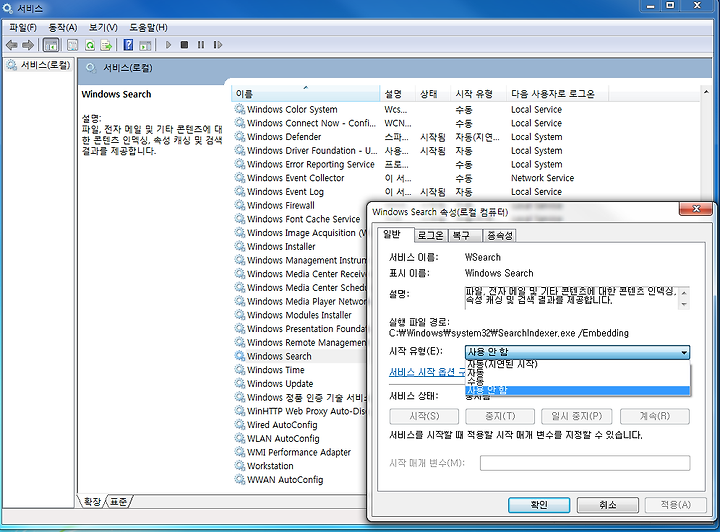The height and width of the screenshot is (532, 720).
Task: Open the 도움말(H) menu
Action: (x=148, y=28)
